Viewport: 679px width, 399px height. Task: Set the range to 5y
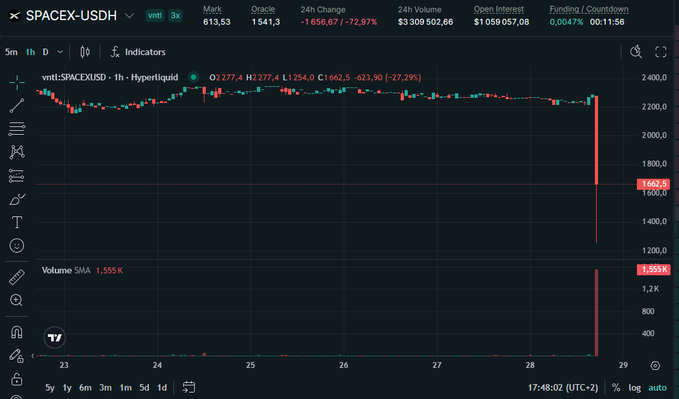pyautogui.click(x=50, y=388)
